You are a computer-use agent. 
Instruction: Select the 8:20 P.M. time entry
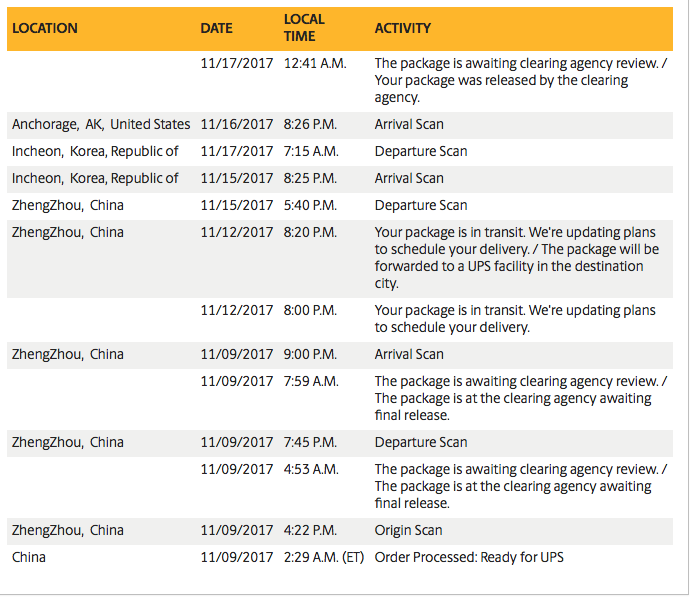(x=311, y=233)
